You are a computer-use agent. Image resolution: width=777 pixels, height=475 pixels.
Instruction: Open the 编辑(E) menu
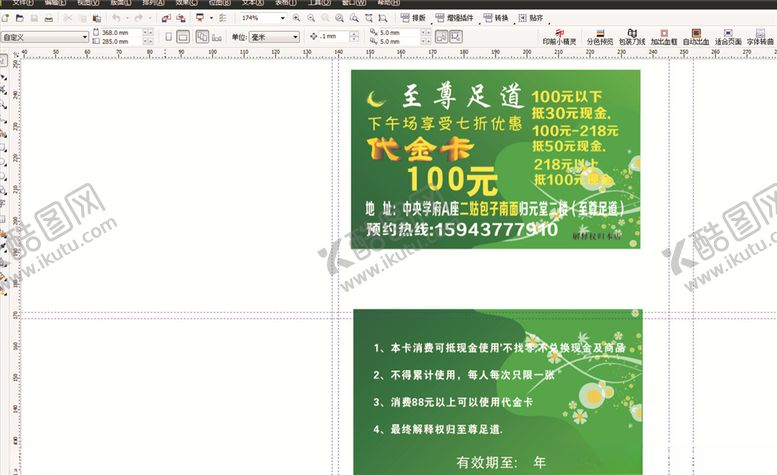[55, 3]
